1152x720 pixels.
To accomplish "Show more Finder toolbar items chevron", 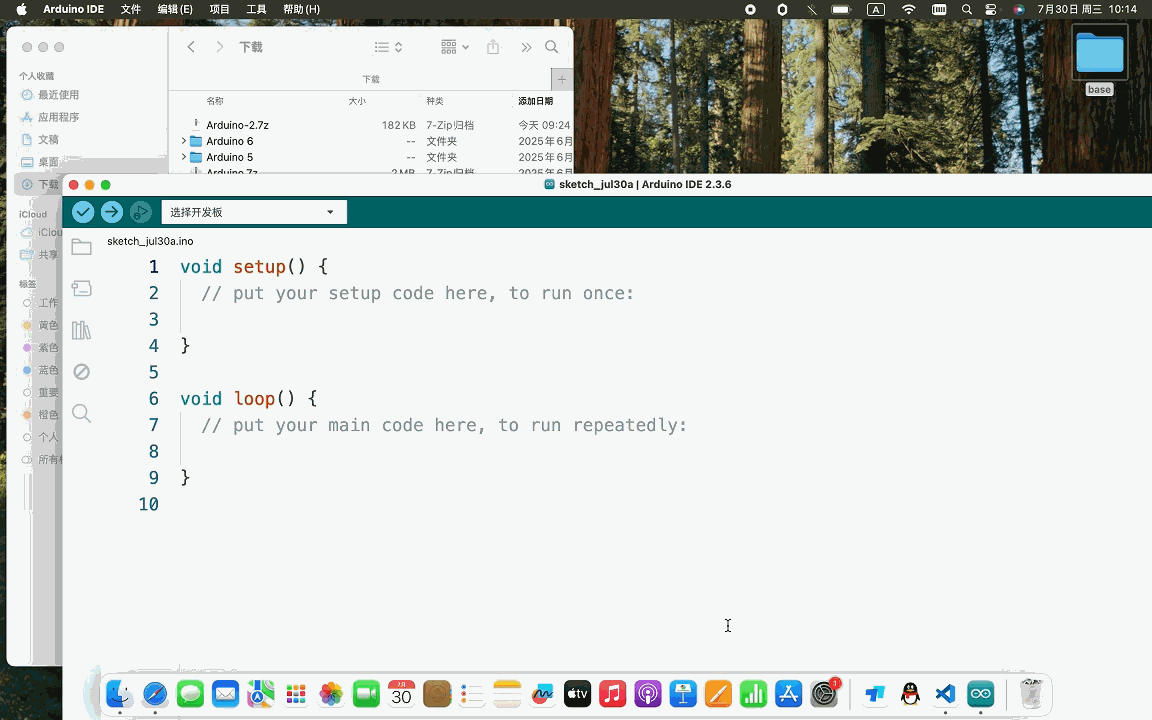I will coord(526,47).
